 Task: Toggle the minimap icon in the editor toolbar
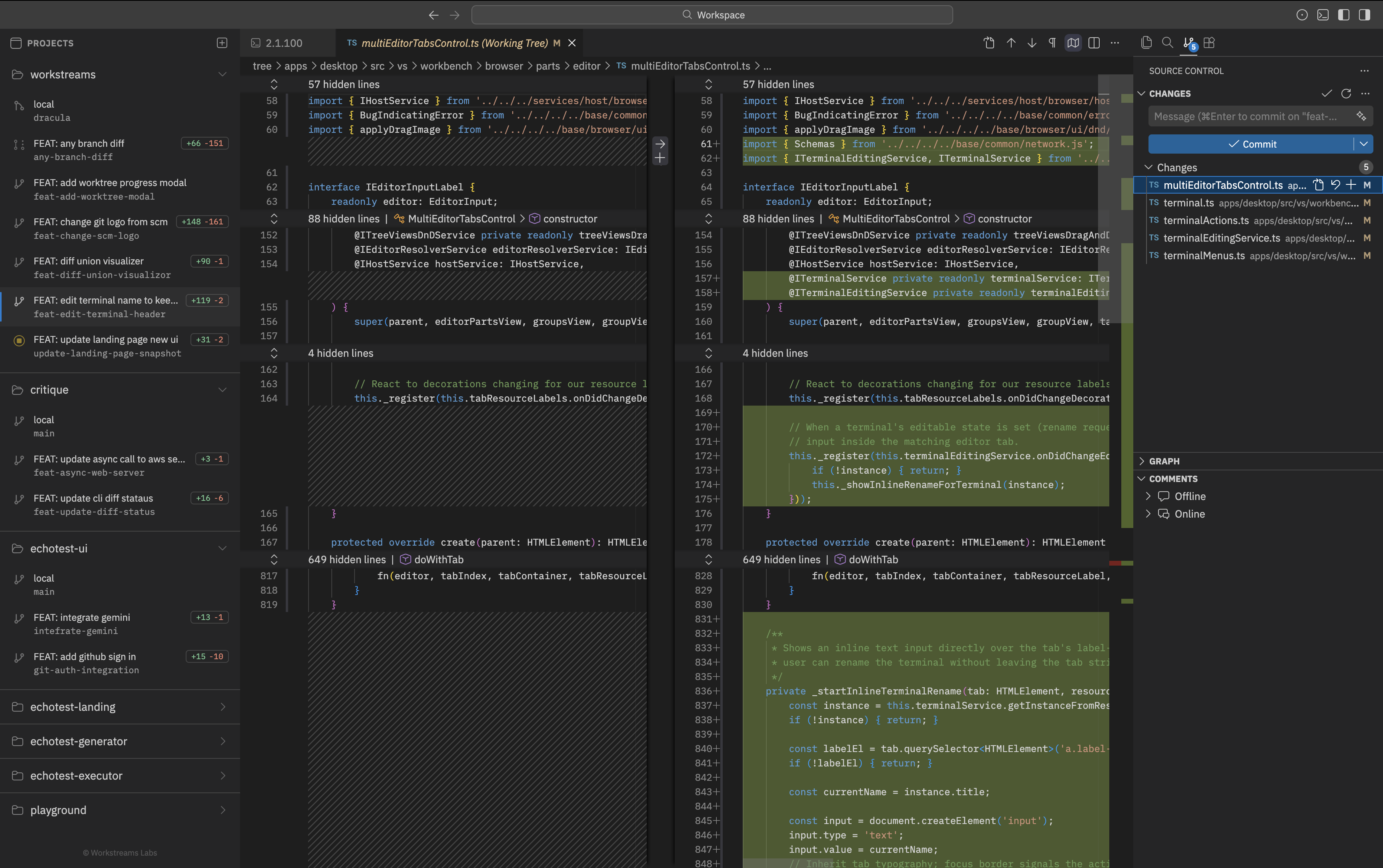tap(1073, 42)
